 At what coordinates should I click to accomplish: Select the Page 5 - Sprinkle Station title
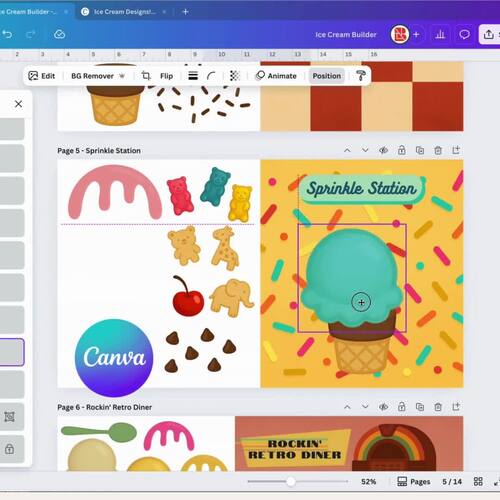(99, 150)
